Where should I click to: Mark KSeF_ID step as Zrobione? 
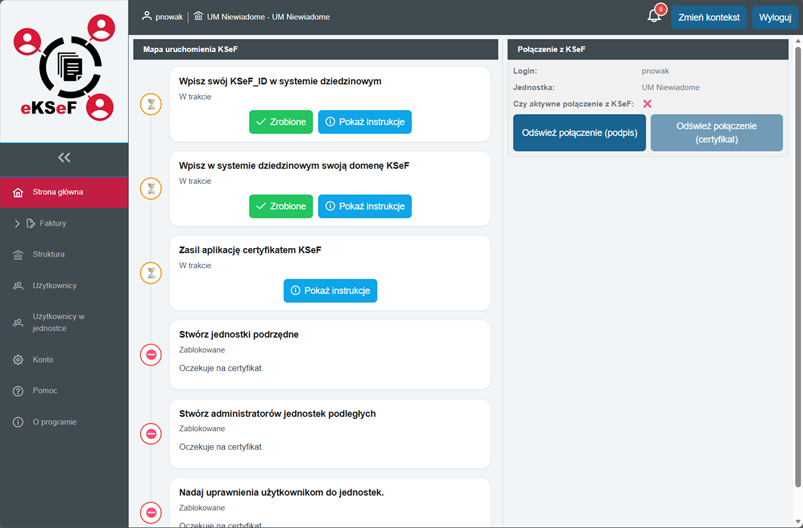pos(280,122)
